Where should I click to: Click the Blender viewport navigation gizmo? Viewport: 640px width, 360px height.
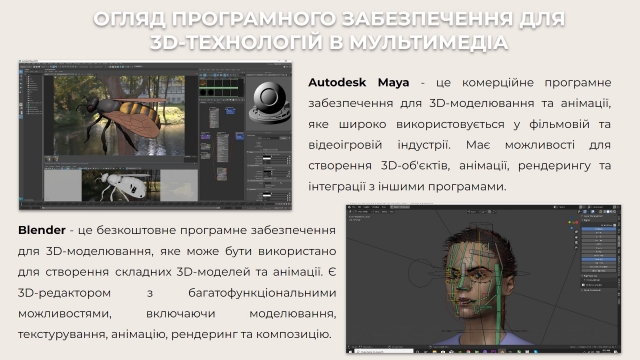pos(572,222)
